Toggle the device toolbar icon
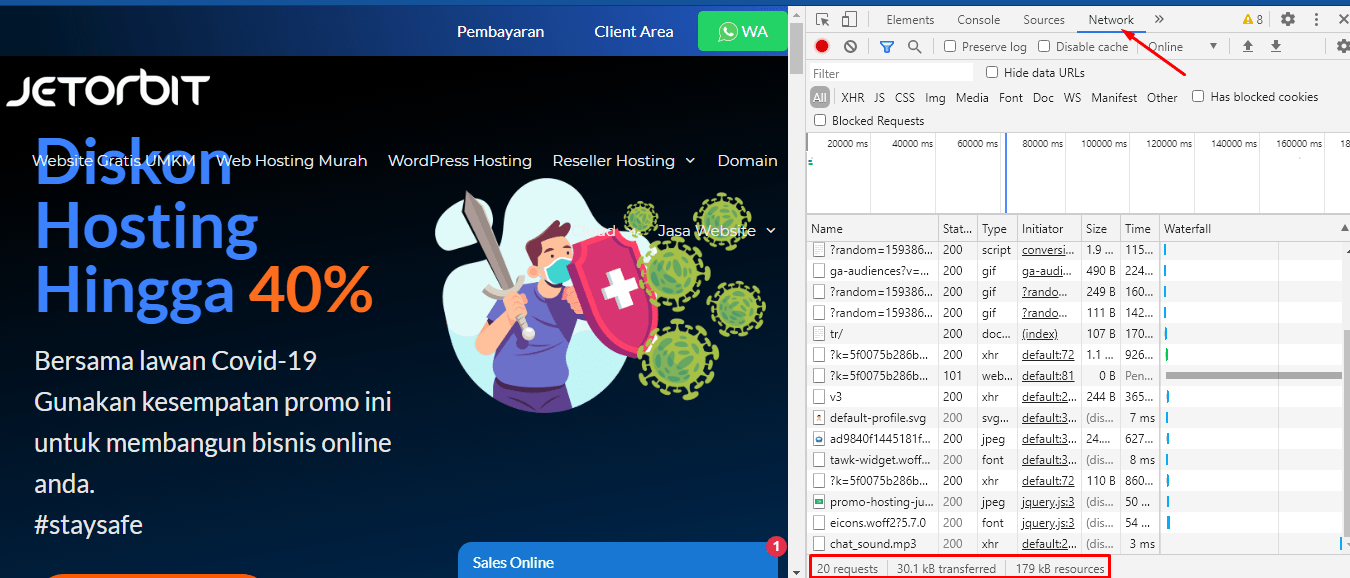 coord(849,19)
